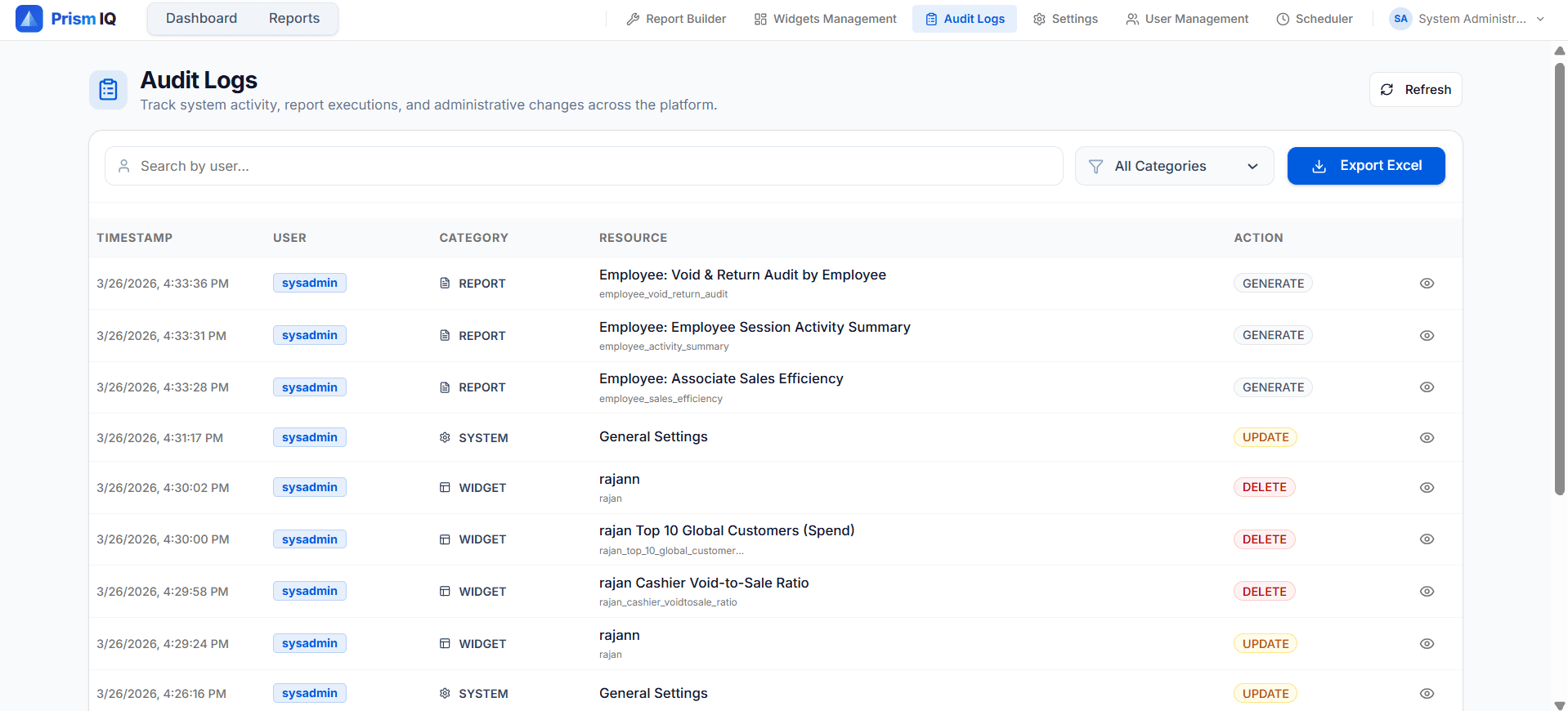Refresh the audit logs list
The height and width of the screenshot is (711, 1568).
1415,90
